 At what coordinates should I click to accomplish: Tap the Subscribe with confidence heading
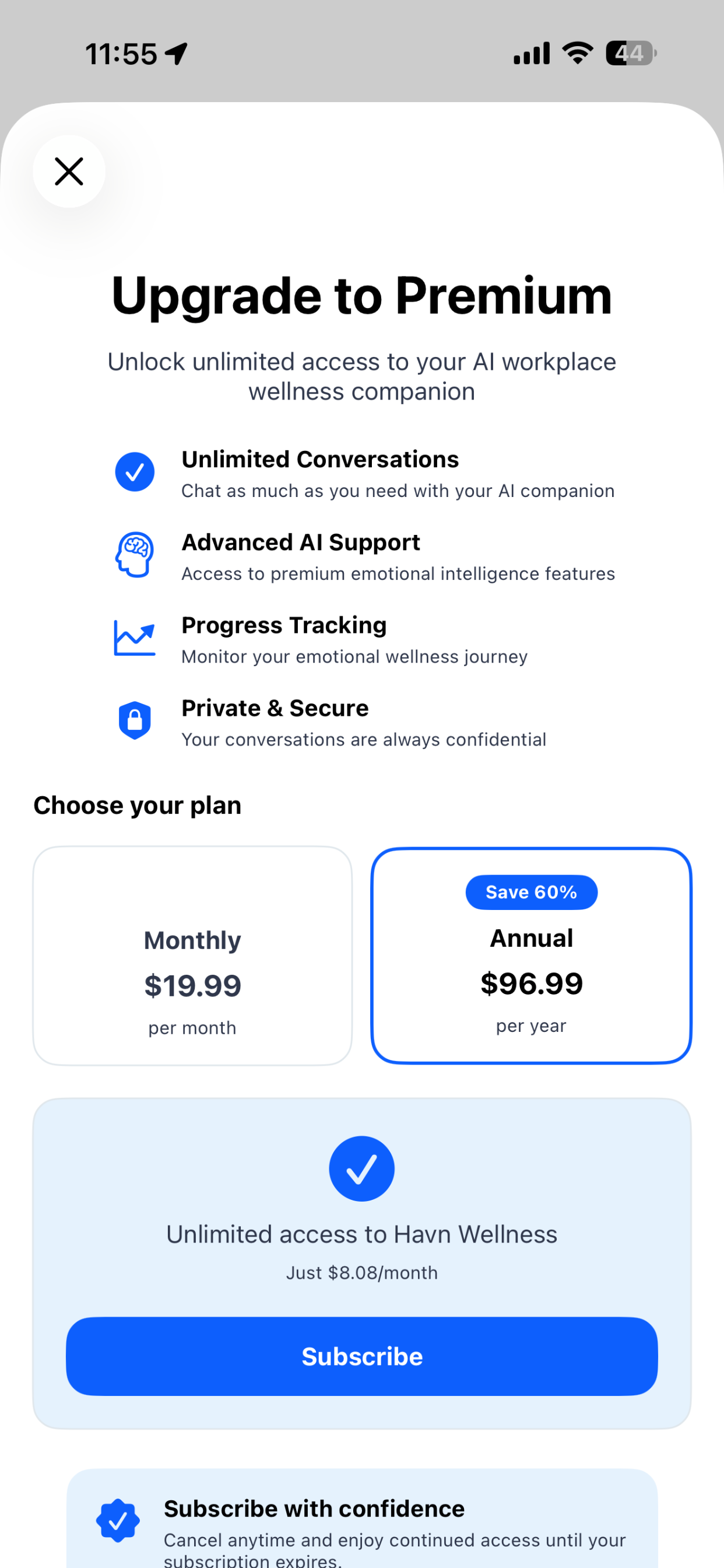coord(314,1508)
